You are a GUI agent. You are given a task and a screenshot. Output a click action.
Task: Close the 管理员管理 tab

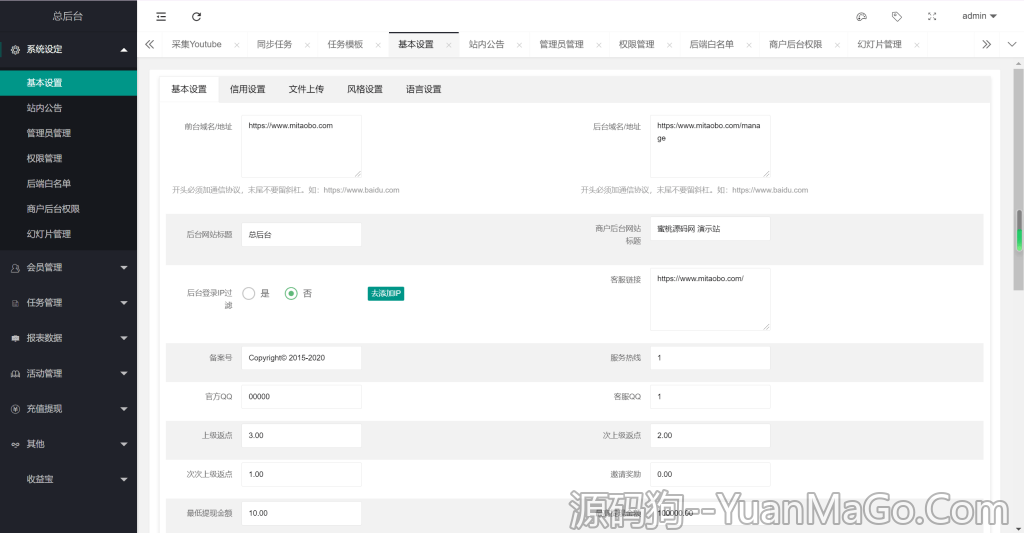598,45
